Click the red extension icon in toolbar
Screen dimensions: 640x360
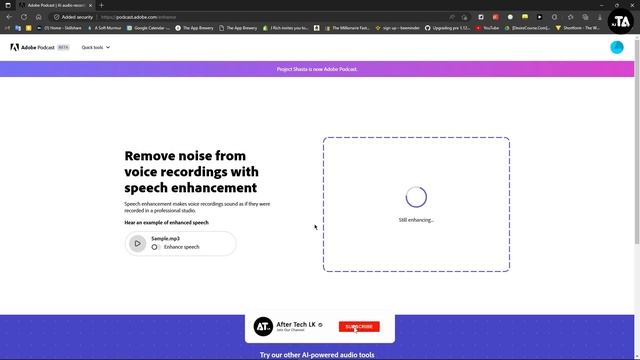(496, 17)
